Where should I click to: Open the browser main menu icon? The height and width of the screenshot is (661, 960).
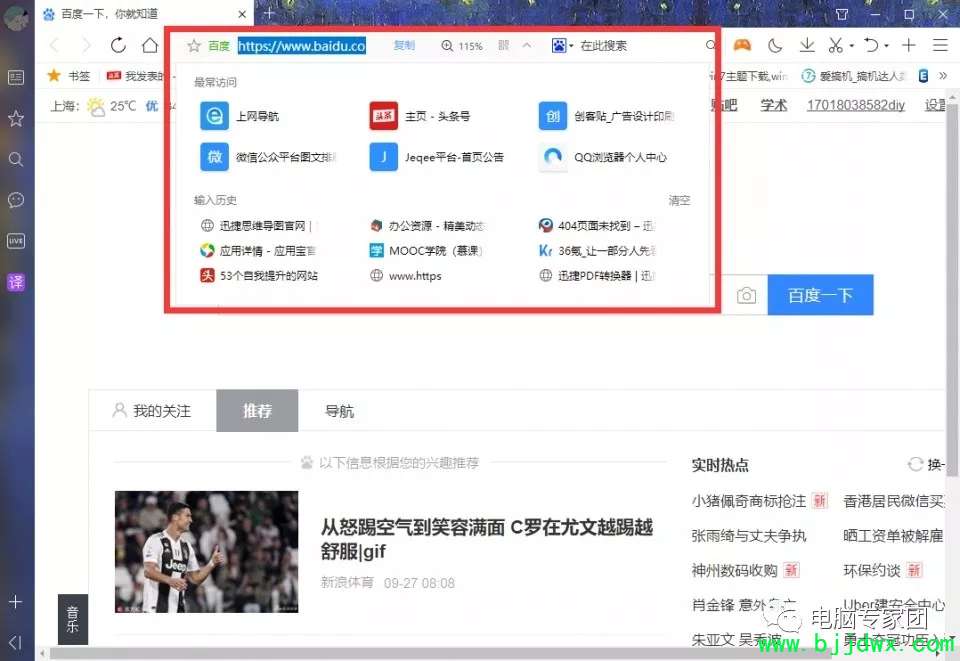[940, 45]
